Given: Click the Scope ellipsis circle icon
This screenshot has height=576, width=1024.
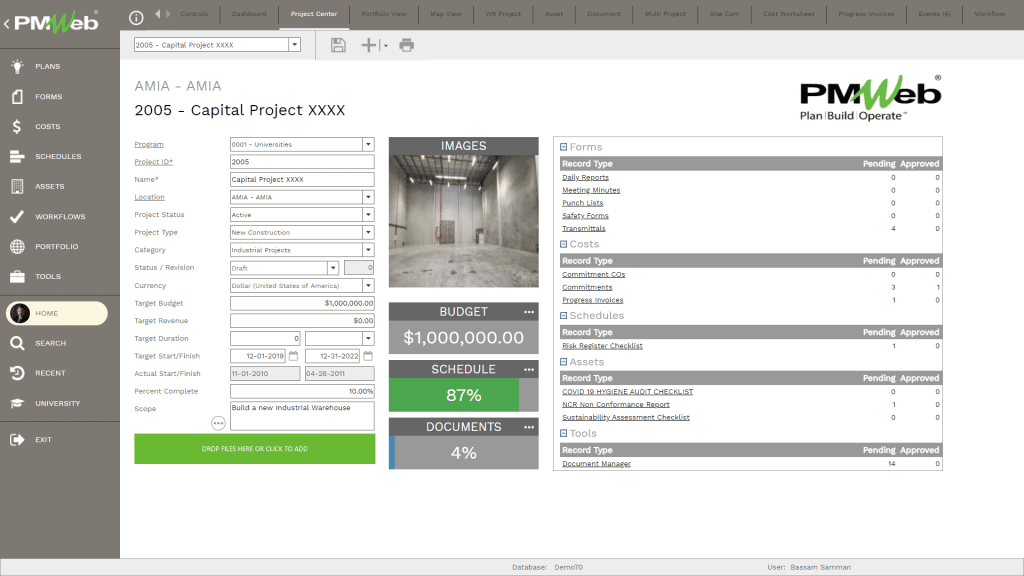Looking at the screenshot, I should click(x=218, y=423).
